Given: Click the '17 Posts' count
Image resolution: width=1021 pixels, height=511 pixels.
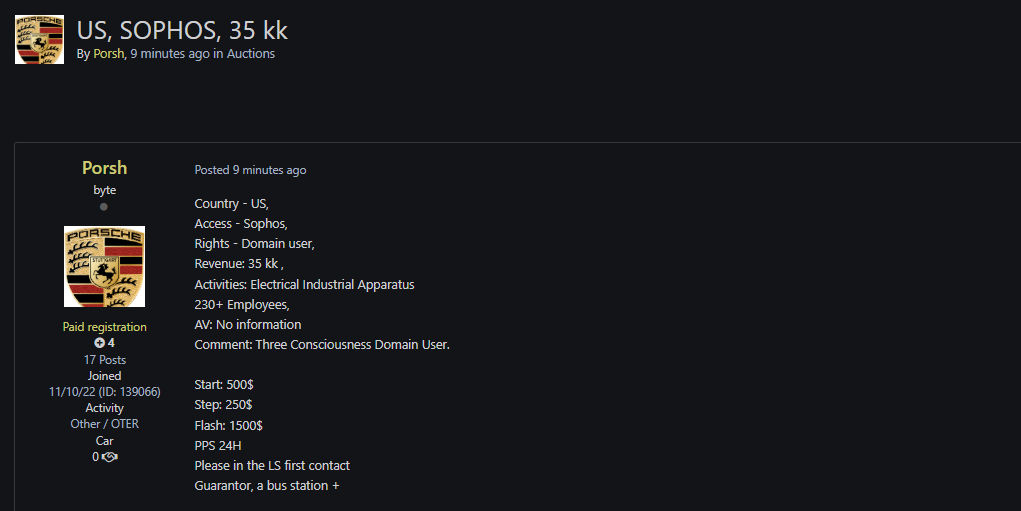Looking at the screenshot, I should [104, 359].
